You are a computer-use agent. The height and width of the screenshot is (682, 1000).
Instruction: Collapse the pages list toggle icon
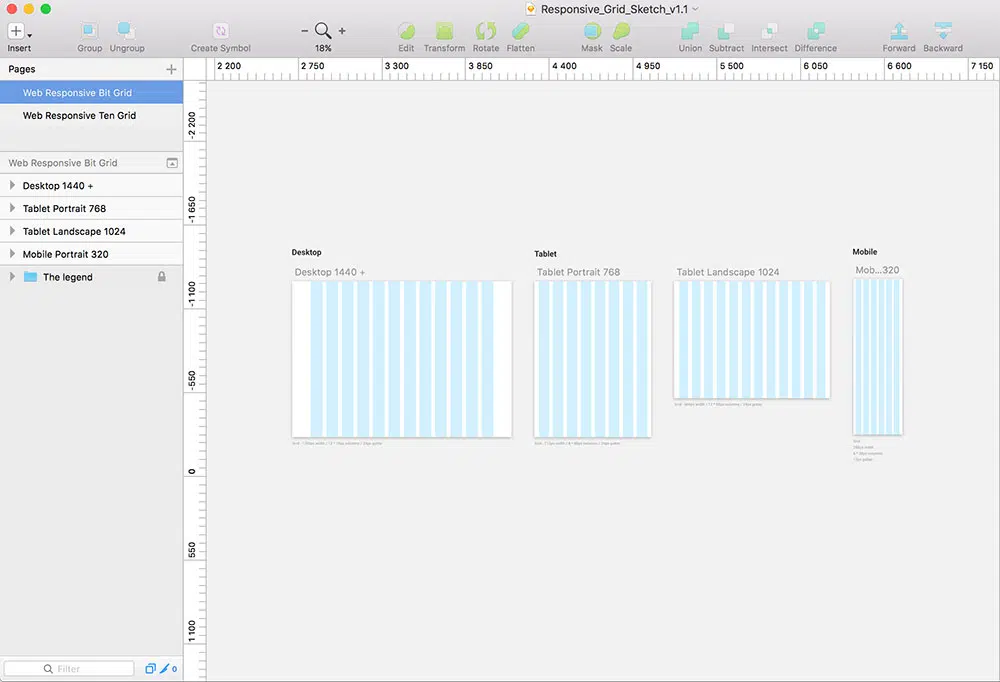click(171, 163)
